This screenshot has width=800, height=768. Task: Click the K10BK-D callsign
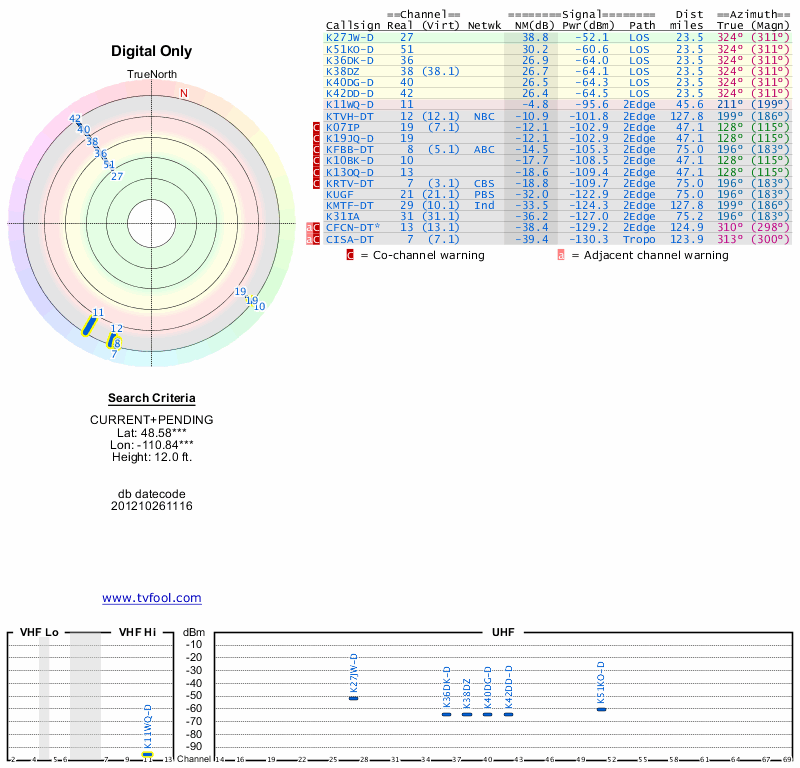[x=349, y=160]
